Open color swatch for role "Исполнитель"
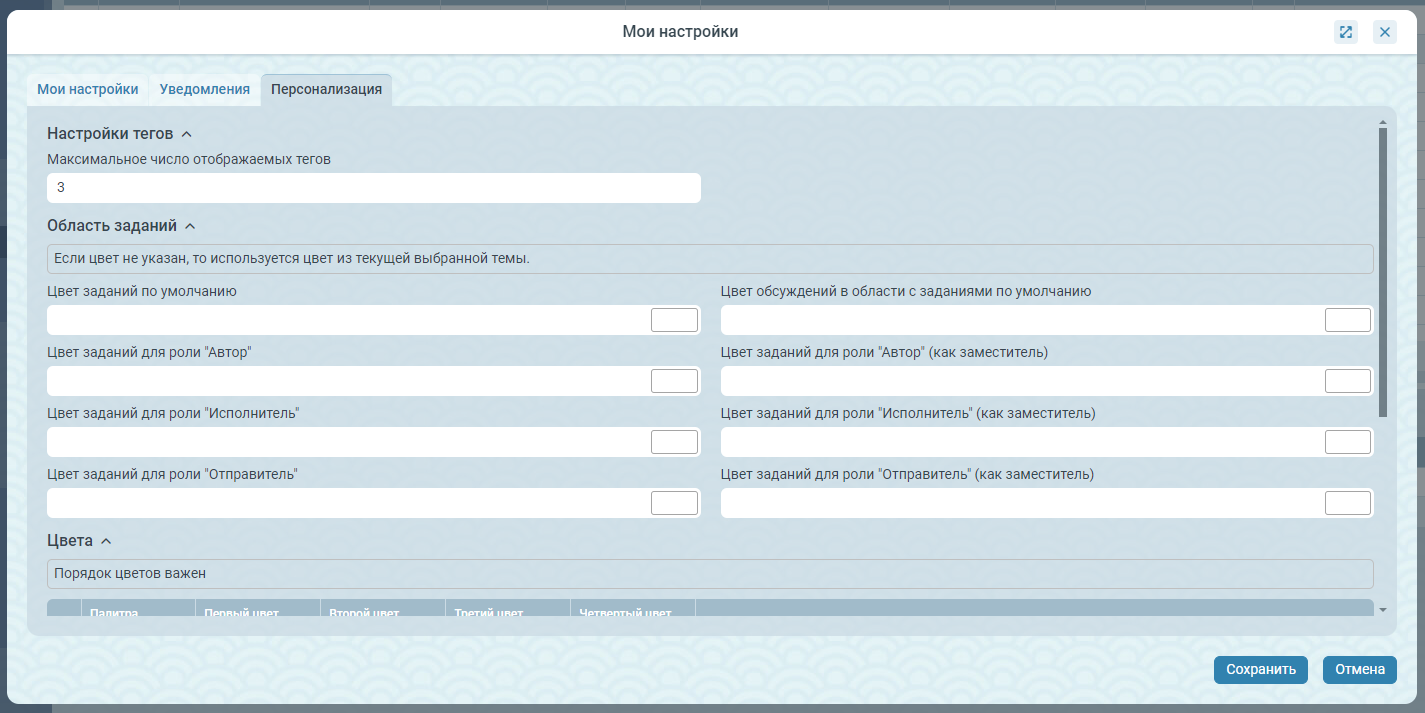 [674, 442]
